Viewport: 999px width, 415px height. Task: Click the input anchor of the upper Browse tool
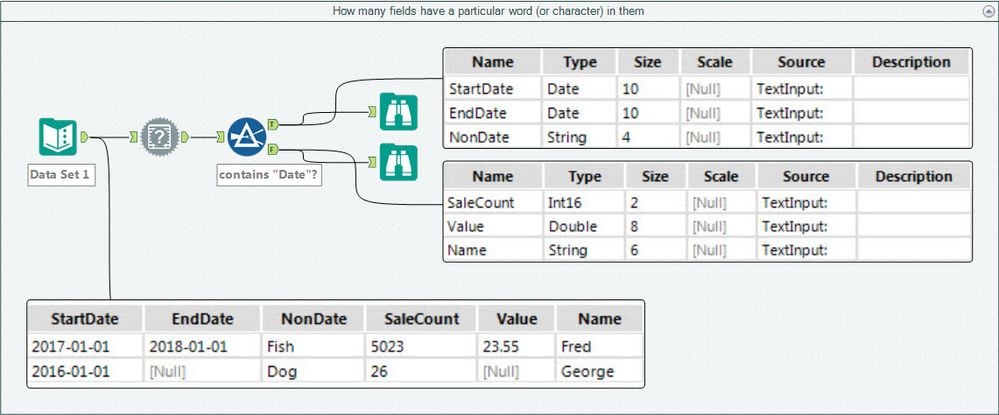[372, 112]
